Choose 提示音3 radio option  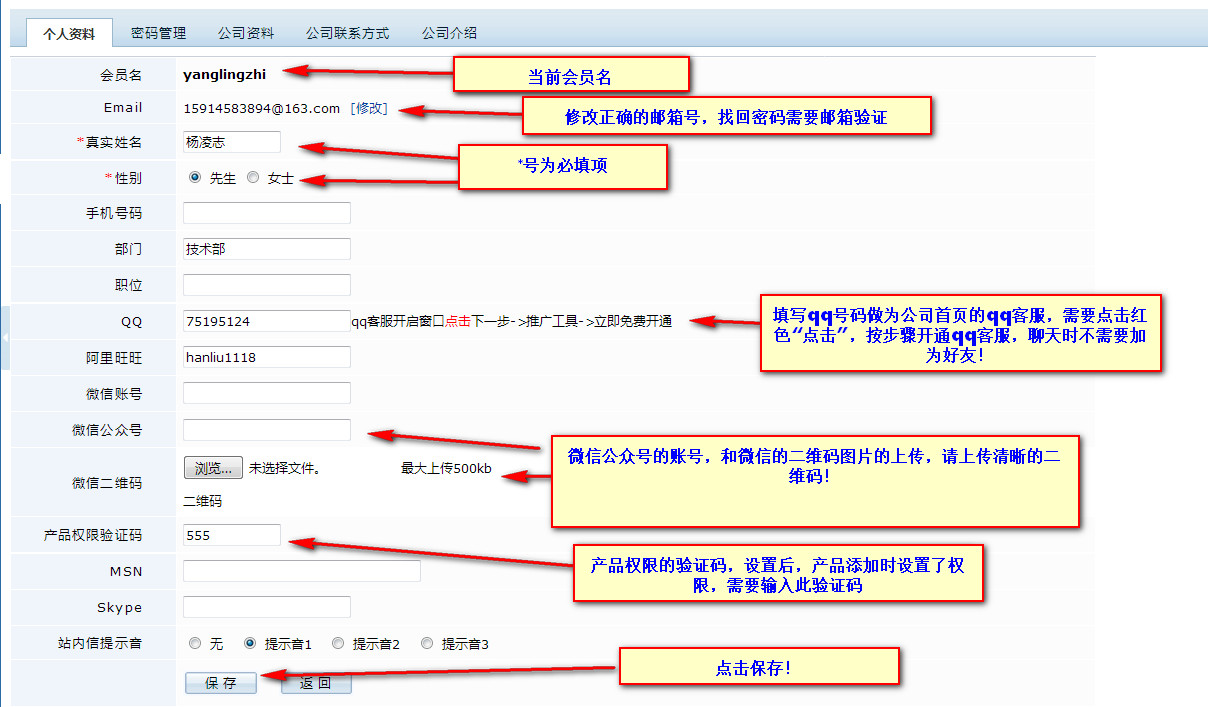coord(427,643)
